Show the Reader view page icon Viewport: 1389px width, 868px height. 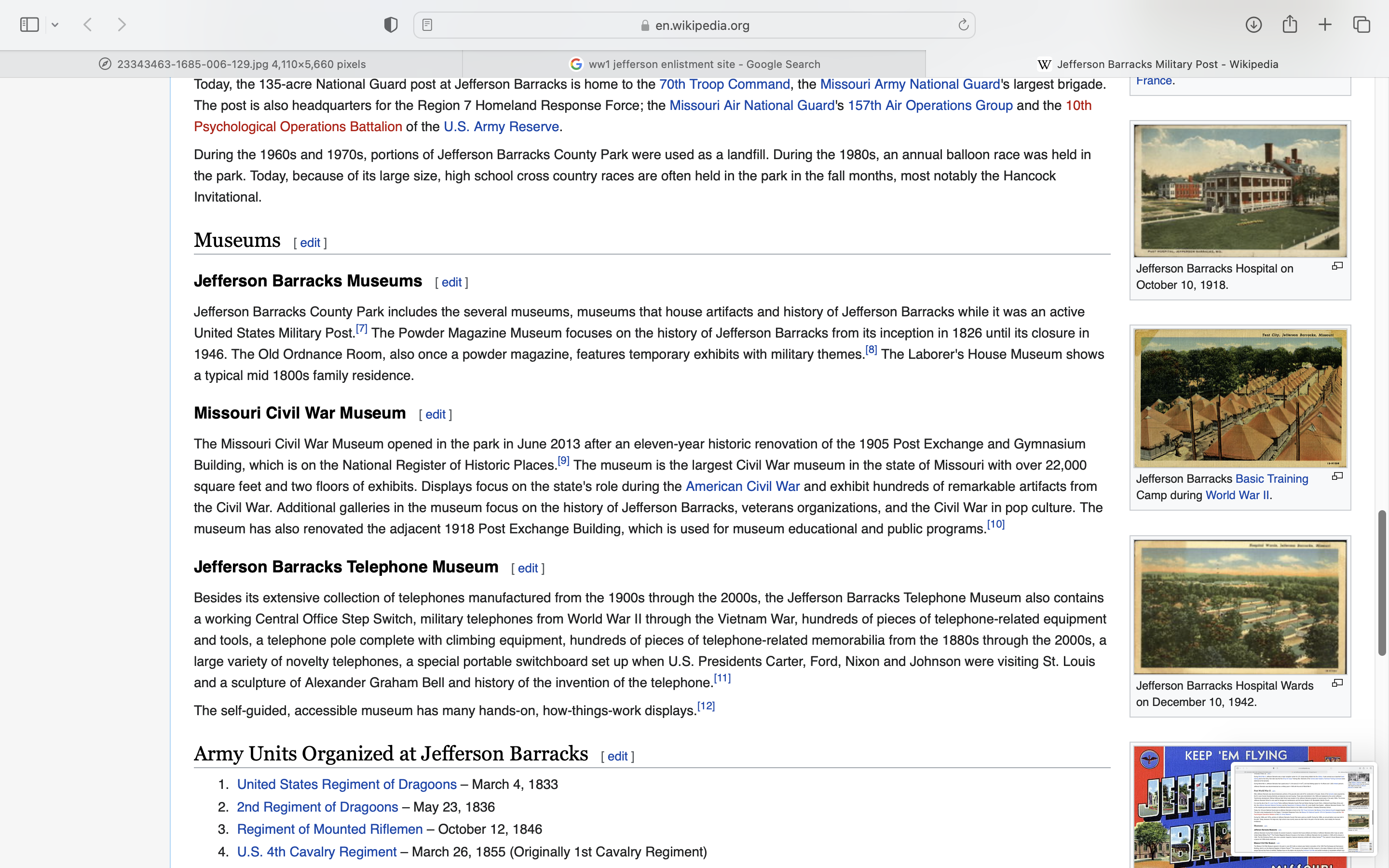click(x=427, y=25)
